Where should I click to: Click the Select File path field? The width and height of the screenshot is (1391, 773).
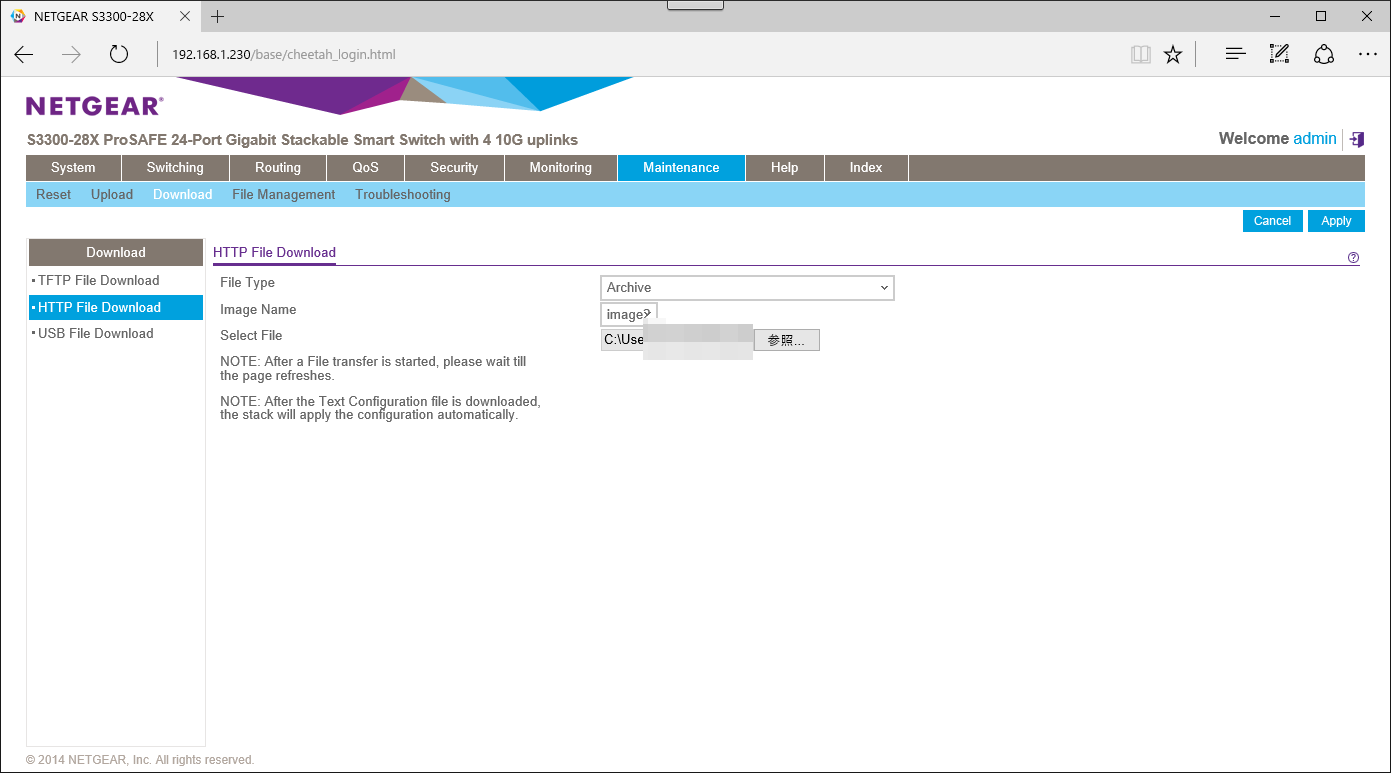click(x=677, y=340)
